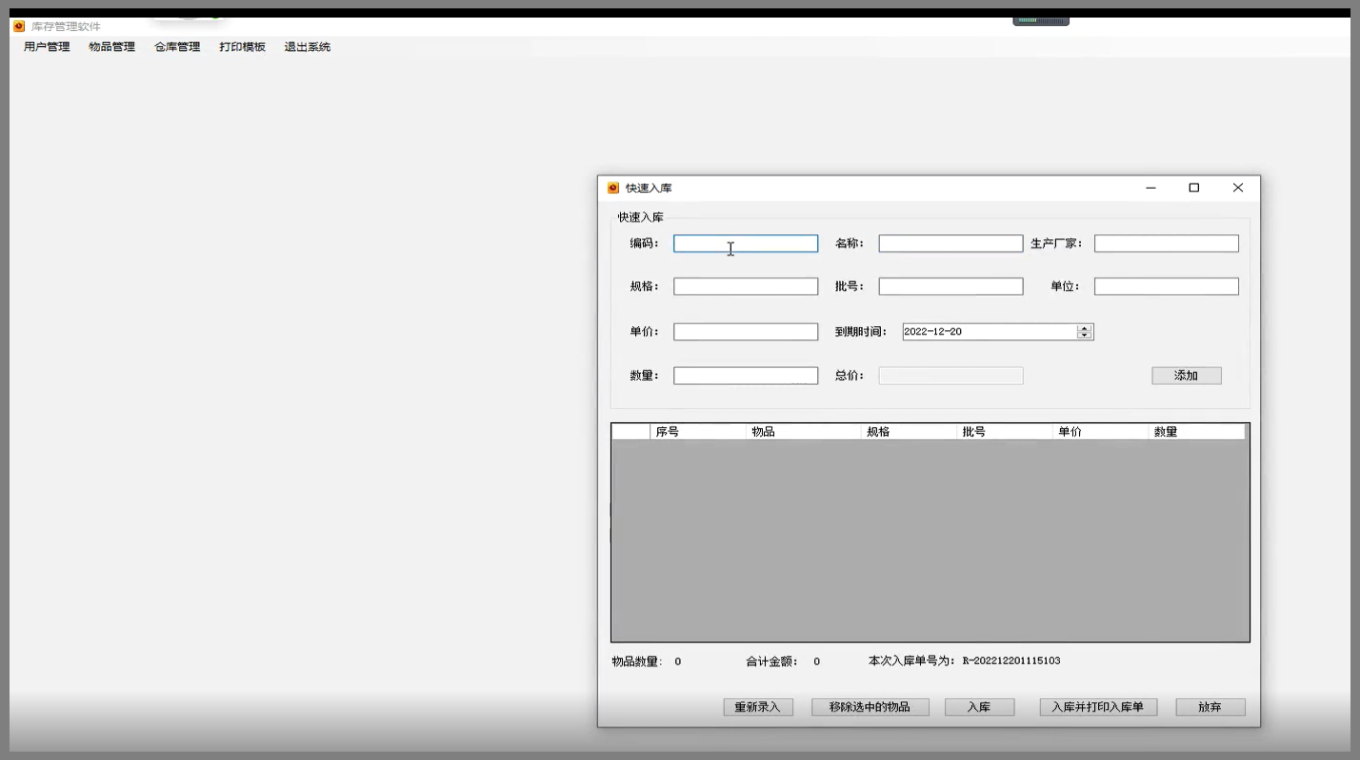Click the 单价 input box
The height and width of the screenshot is (760, 1360).
(745, 332)
